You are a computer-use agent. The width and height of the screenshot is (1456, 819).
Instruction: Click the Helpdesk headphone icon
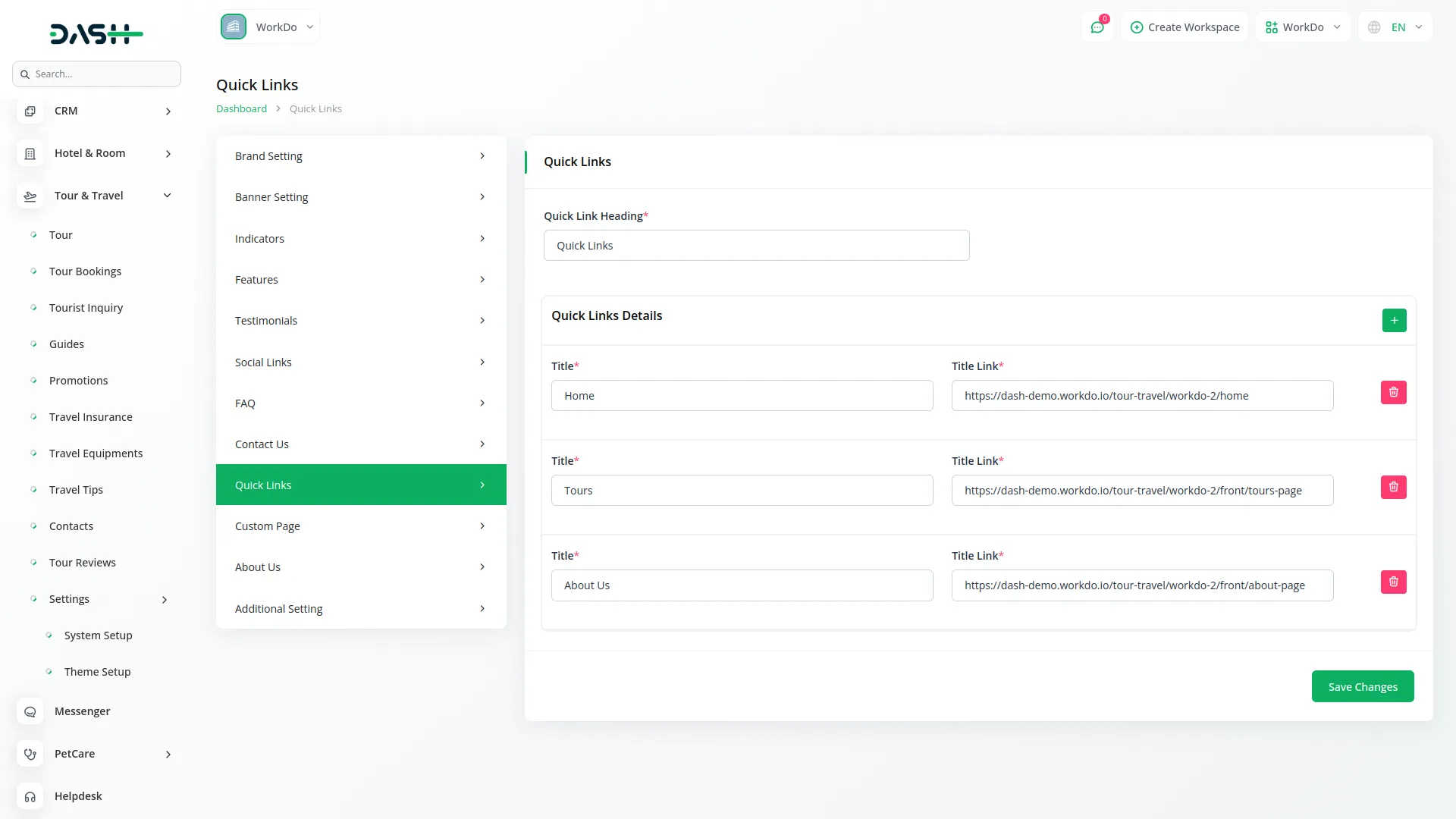[30, 796]
